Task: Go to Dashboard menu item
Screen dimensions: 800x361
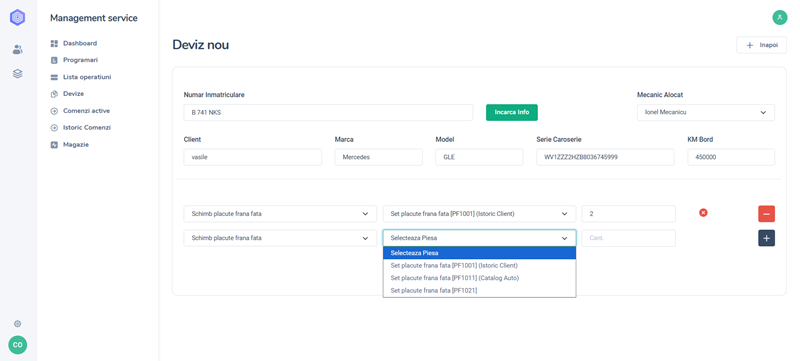Action: pos(80,43)
